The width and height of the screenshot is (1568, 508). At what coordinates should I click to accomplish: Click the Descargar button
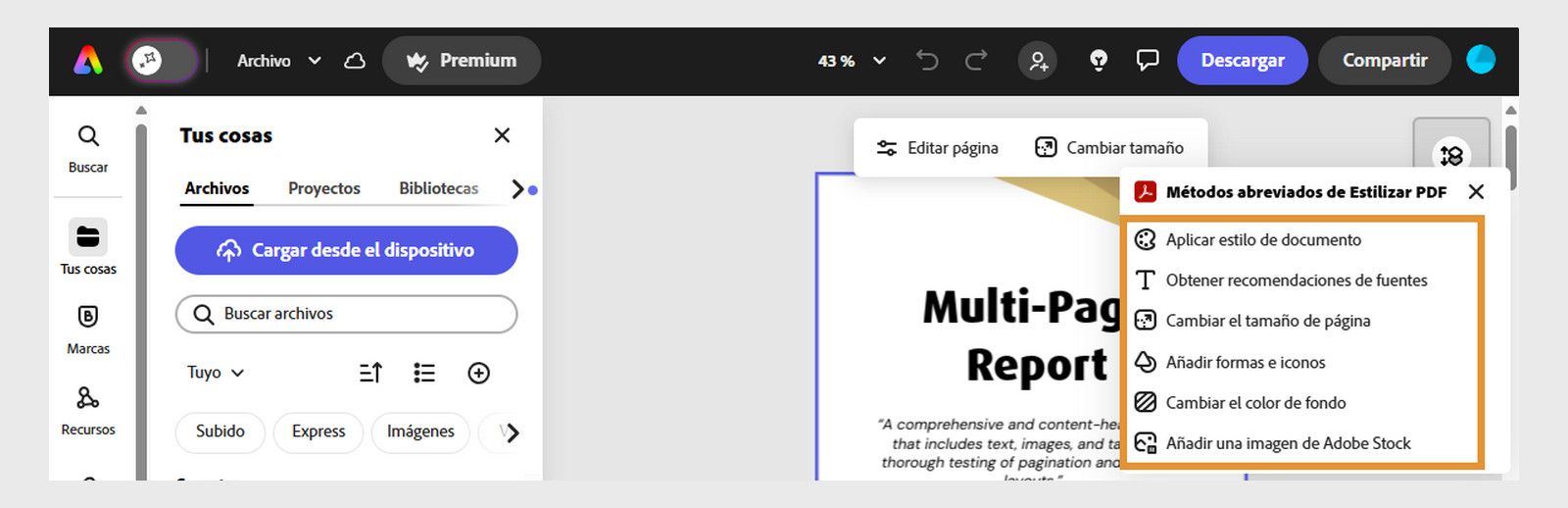[1243, 61]
